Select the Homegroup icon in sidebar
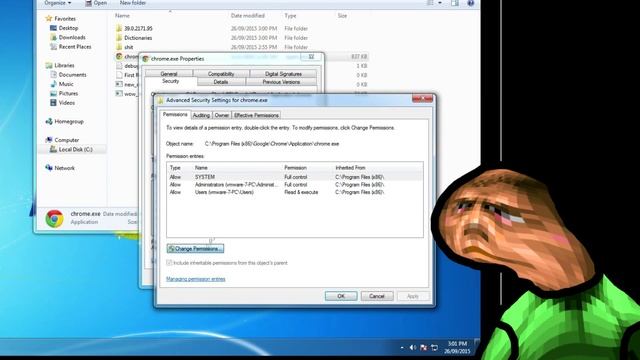 pyautogui.click(x=49, y=121)
